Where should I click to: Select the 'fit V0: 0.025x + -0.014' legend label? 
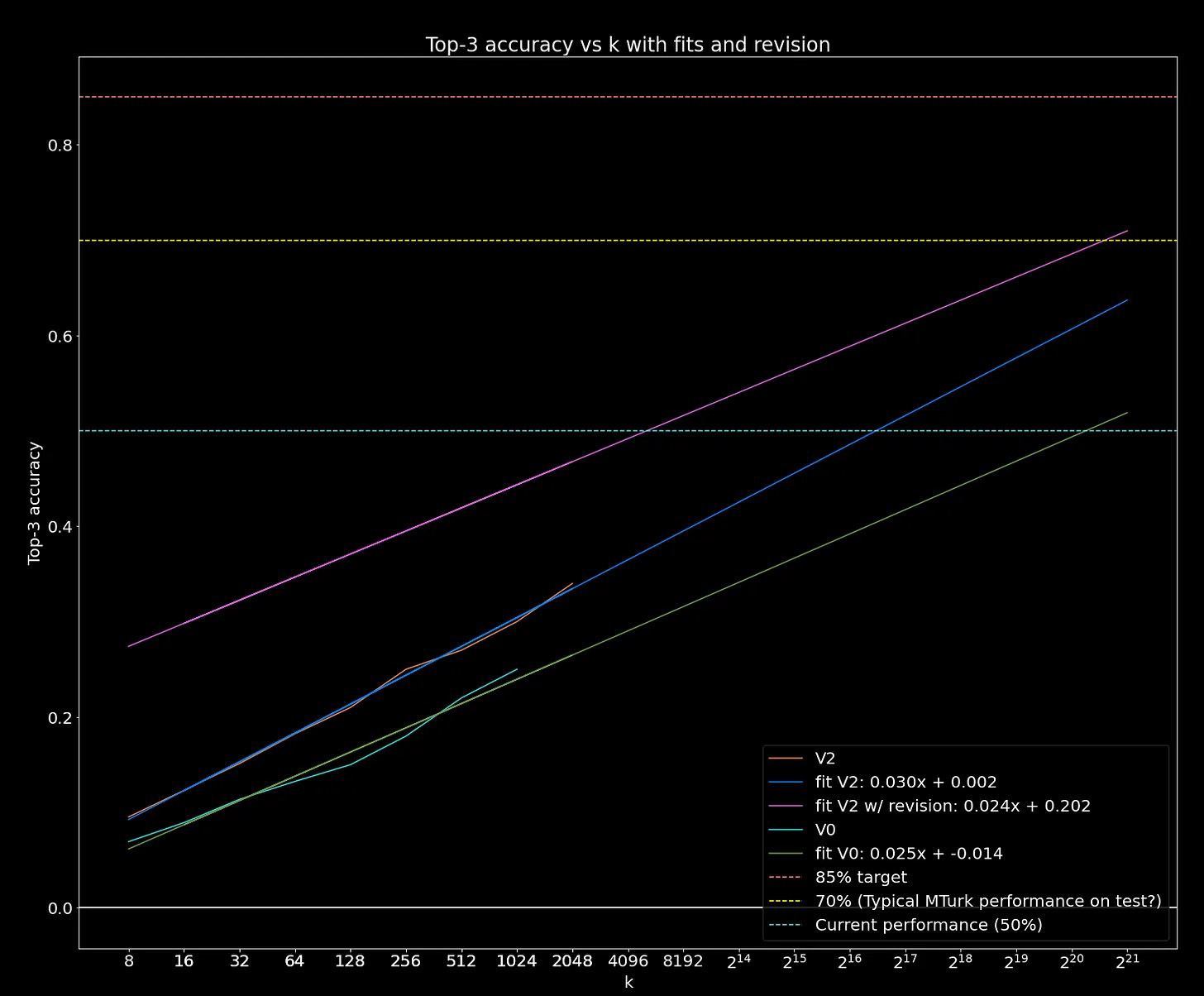click(909, 854)
